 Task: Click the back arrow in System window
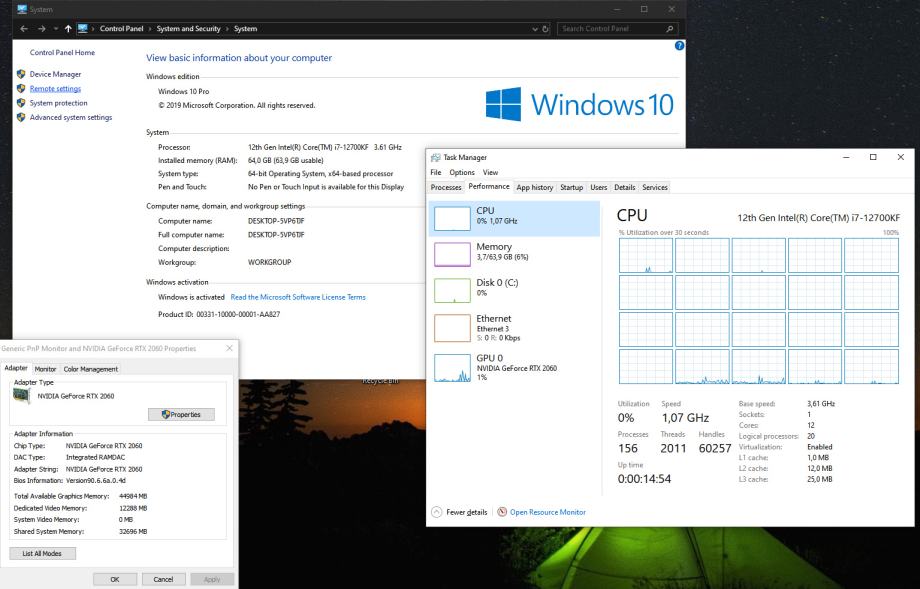click(23, 29)
